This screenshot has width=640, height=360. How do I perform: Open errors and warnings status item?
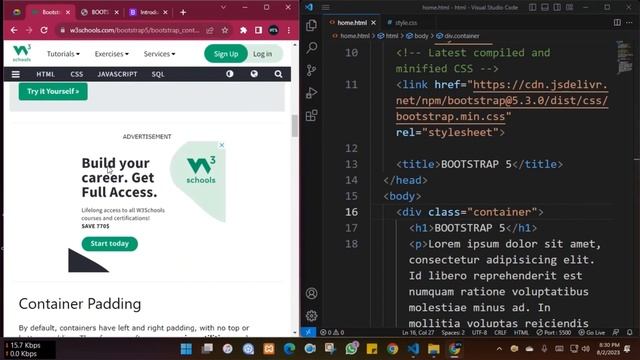point(332,332)
